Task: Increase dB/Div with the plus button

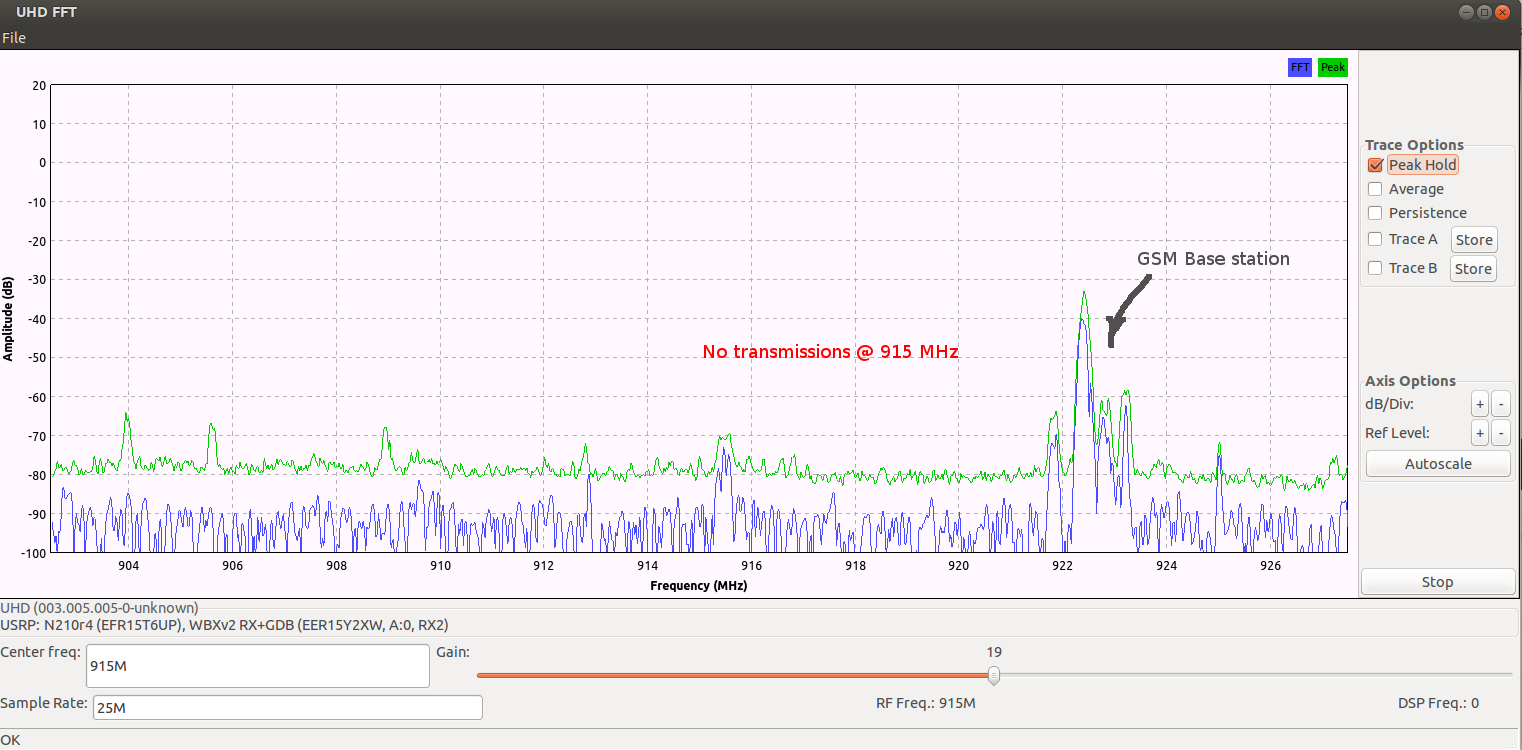Action: (x=1480, y=405)
